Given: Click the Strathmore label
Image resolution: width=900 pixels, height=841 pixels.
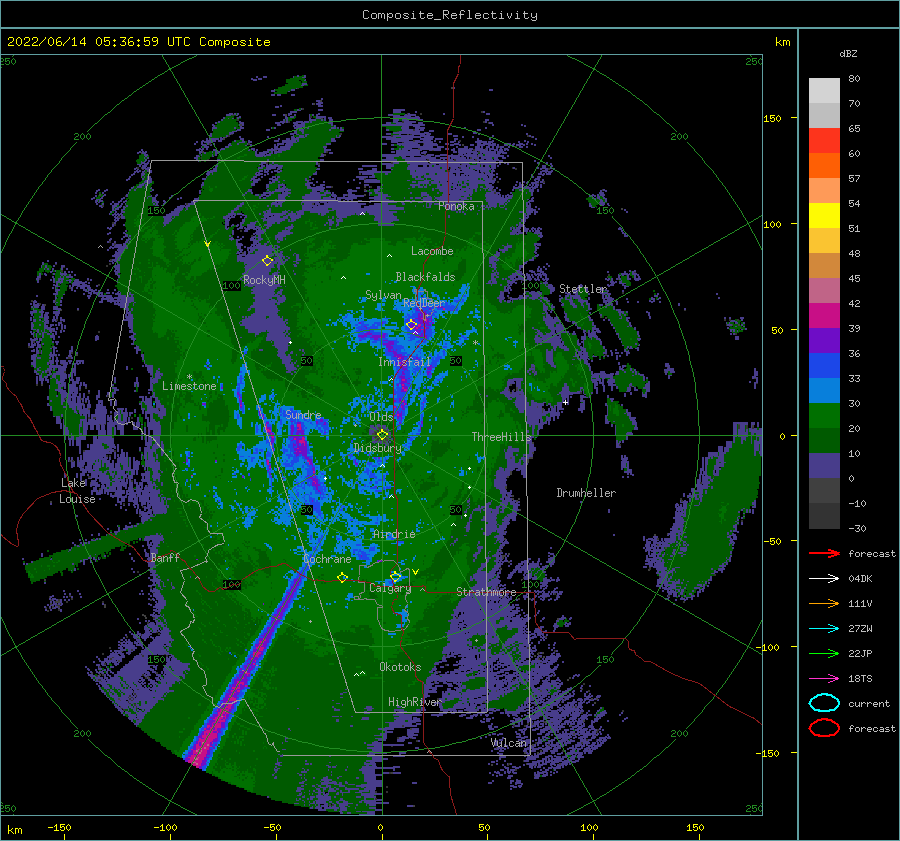Looking at the screenshot, I should click(x=486, y=592).
